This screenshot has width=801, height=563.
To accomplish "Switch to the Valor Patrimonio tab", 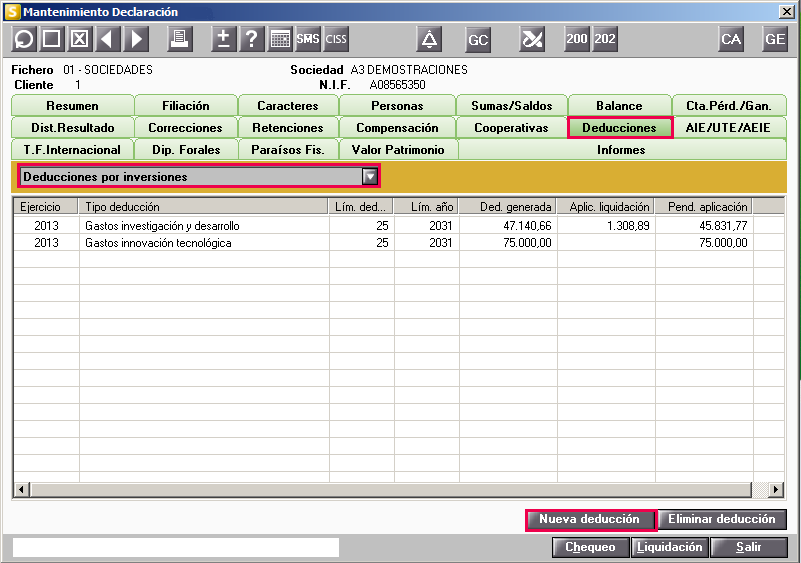I will coord(398,150).
